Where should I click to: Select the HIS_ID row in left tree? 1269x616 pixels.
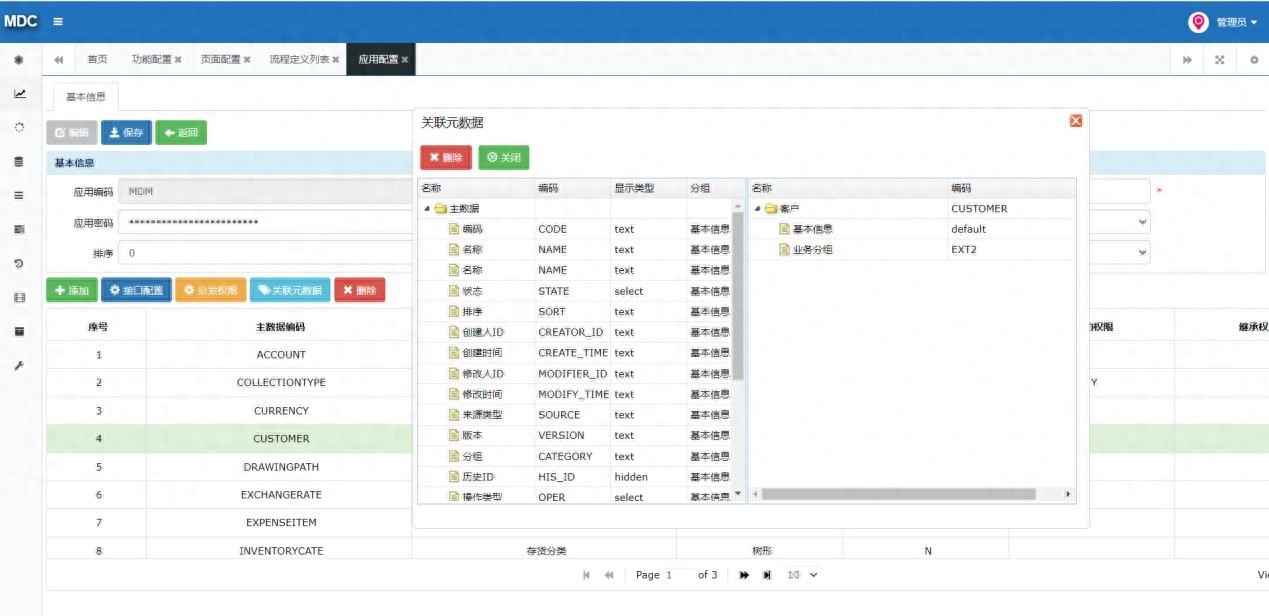576,477
